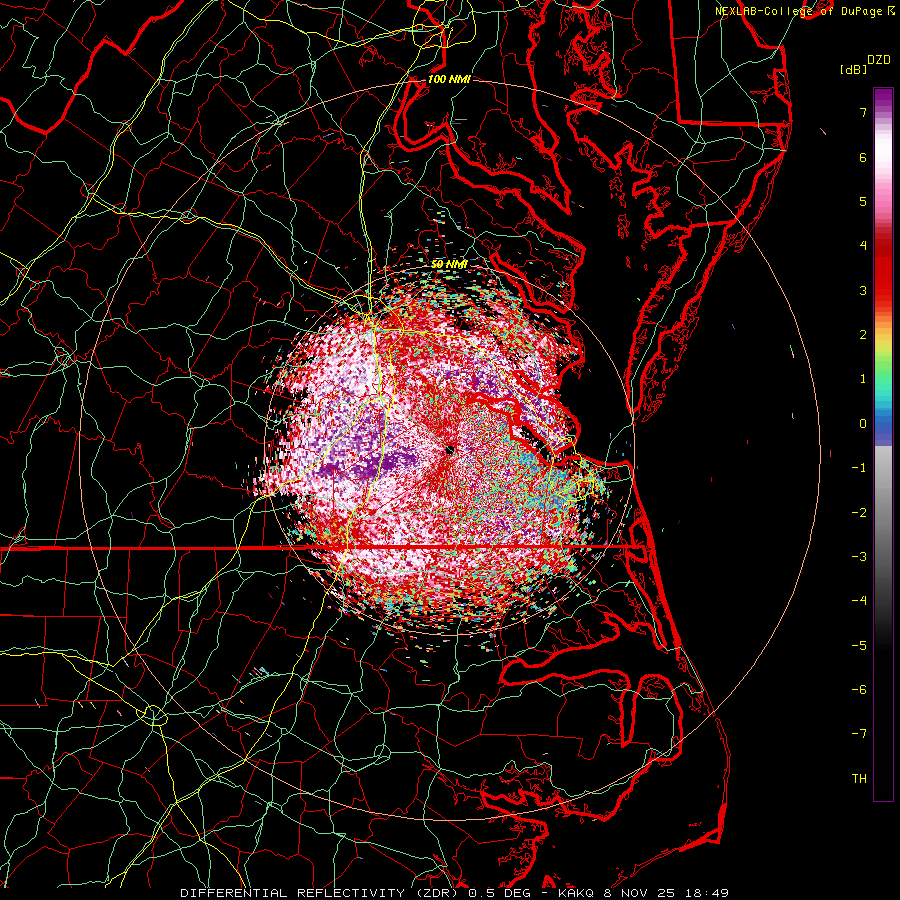This screenshot has width=900, height=900.
Task: Click the 6 dB tick label on scale
Action: click(x=863, y=157)
